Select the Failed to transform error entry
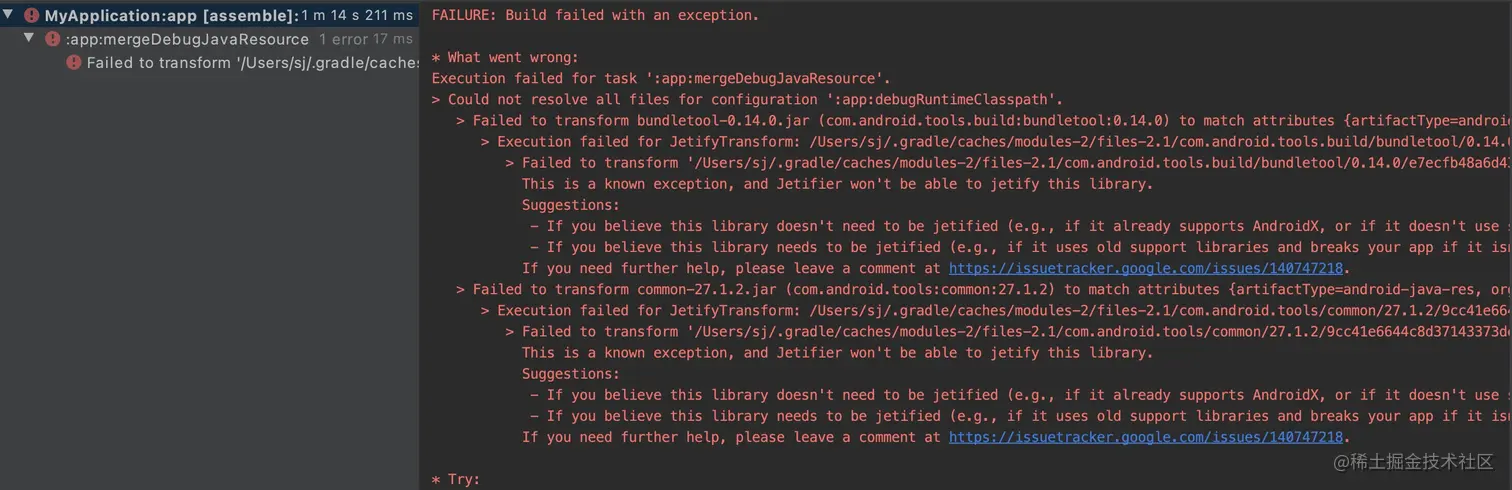 252,62
